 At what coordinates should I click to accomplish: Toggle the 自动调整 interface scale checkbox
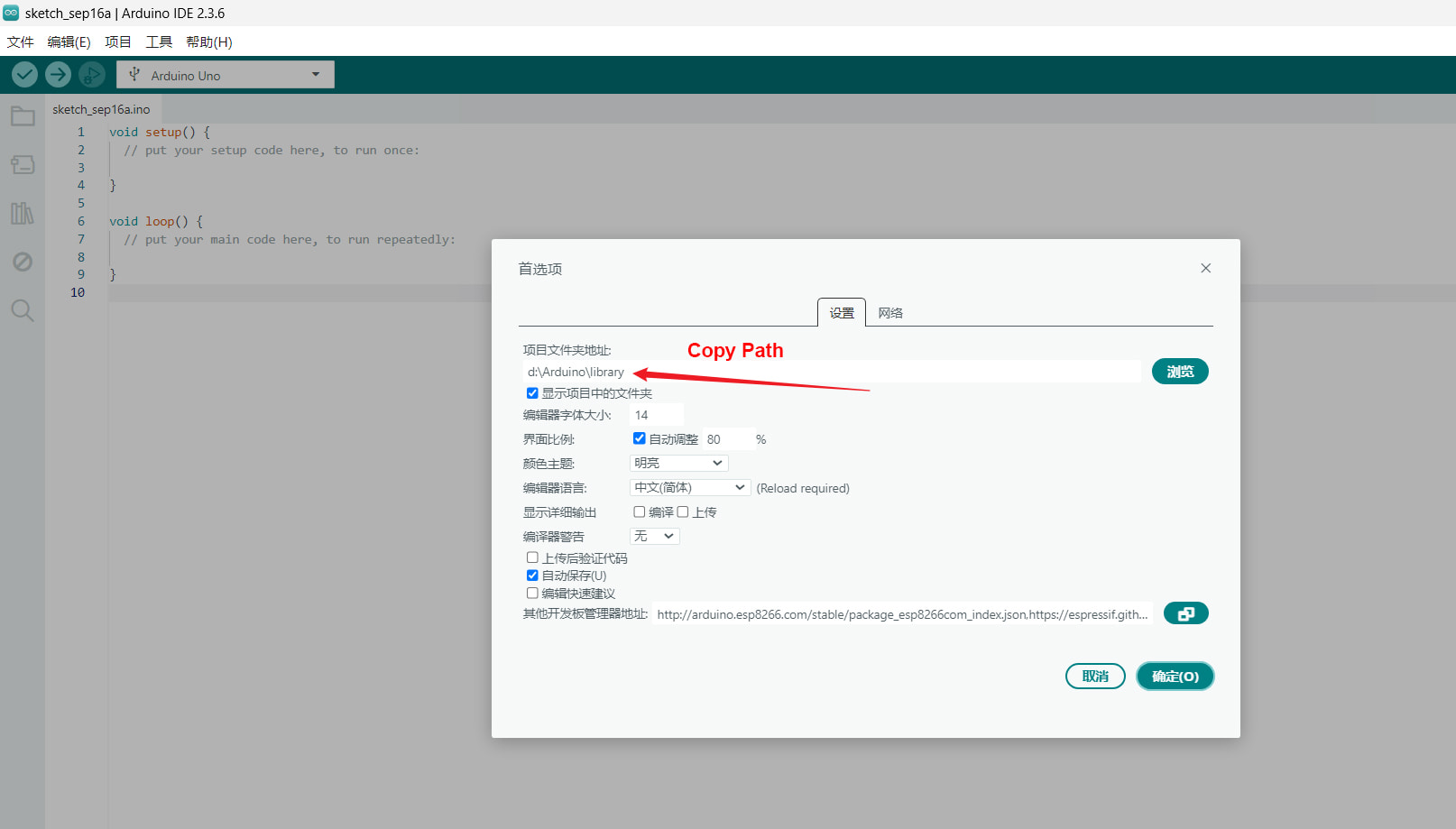[x=639, y=438]
